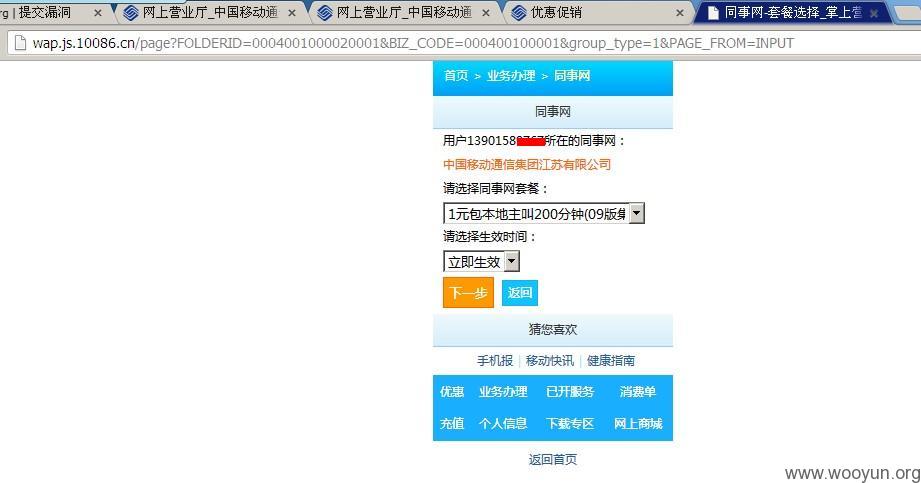Select 业务办理 in the bottom menu
The image size is (921, 483).
(x=503, y=391)
